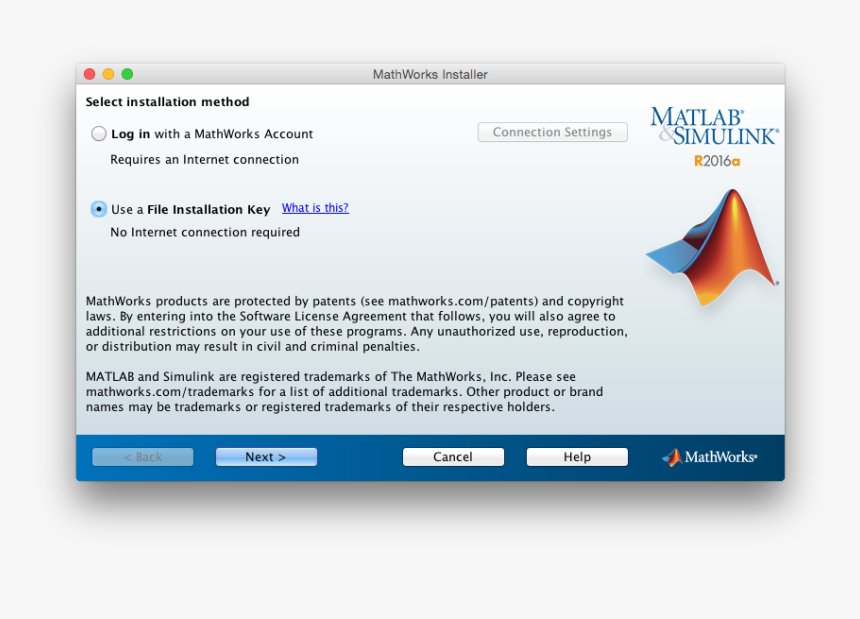Screen dimensions: 860x619
Task: Cancel the MathWorks installation
Action: click(453, 456)
